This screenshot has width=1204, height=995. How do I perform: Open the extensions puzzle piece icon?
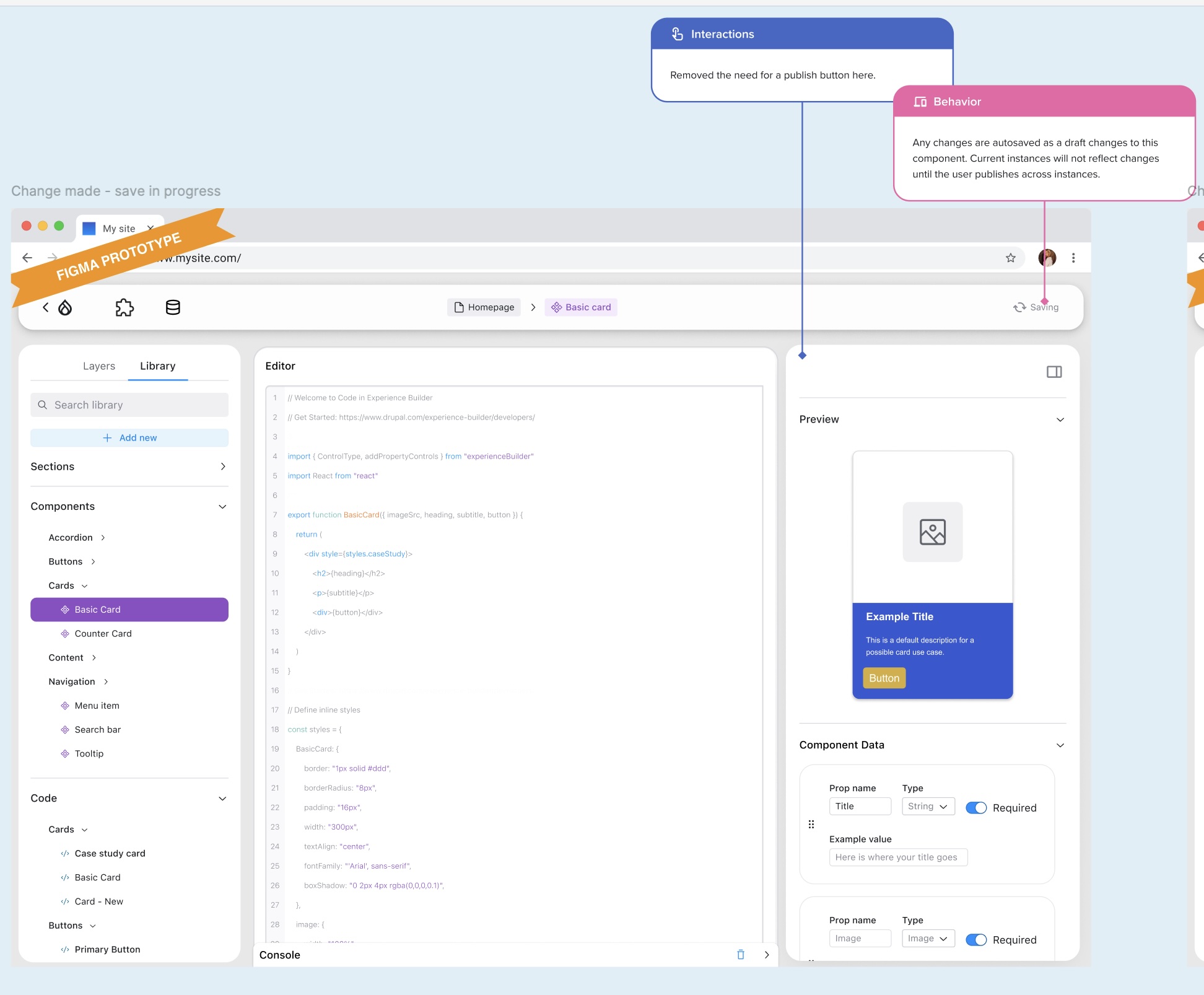[124, 307]
